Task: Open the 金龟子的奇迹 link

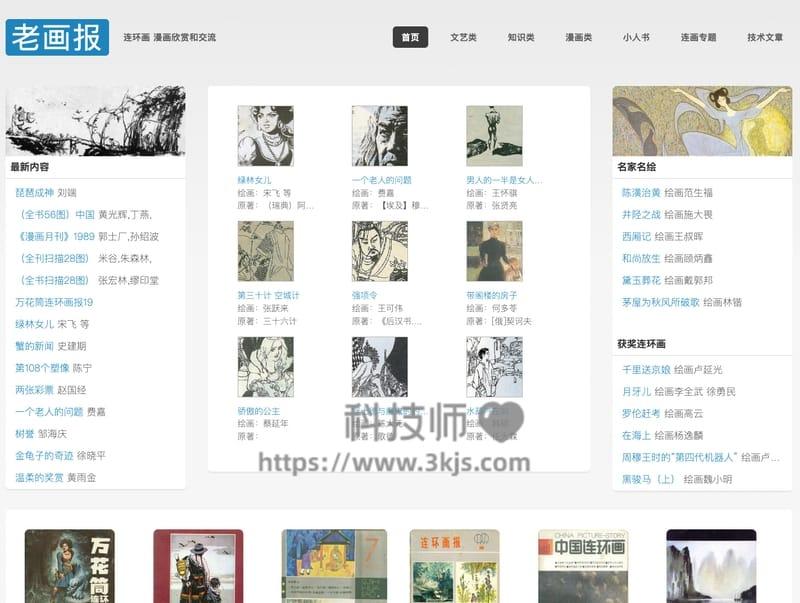Action: click(x=44, y=456)
